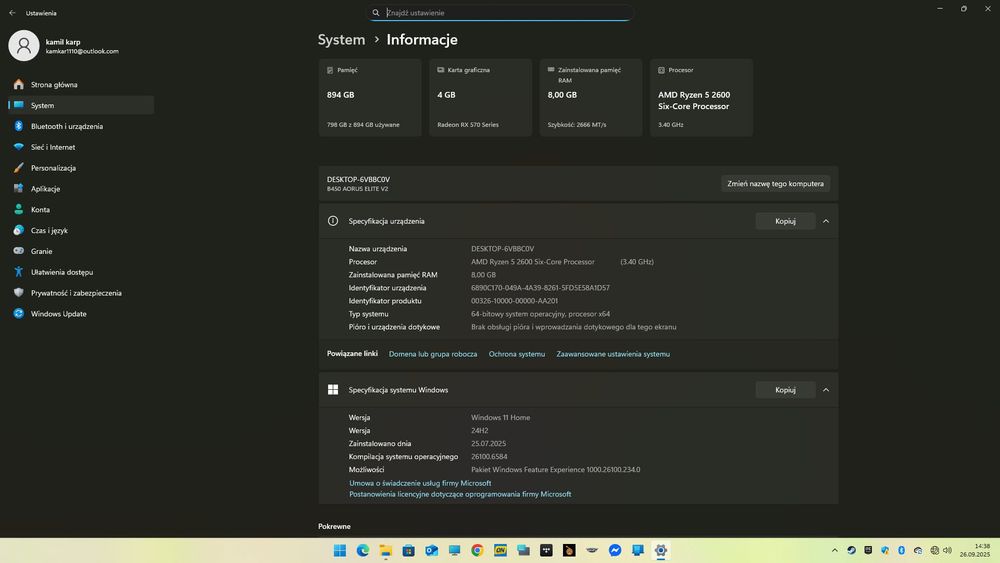Select the Windows 11 Home text
Viewport: 1000px width, 563px height.
[500, 418]
